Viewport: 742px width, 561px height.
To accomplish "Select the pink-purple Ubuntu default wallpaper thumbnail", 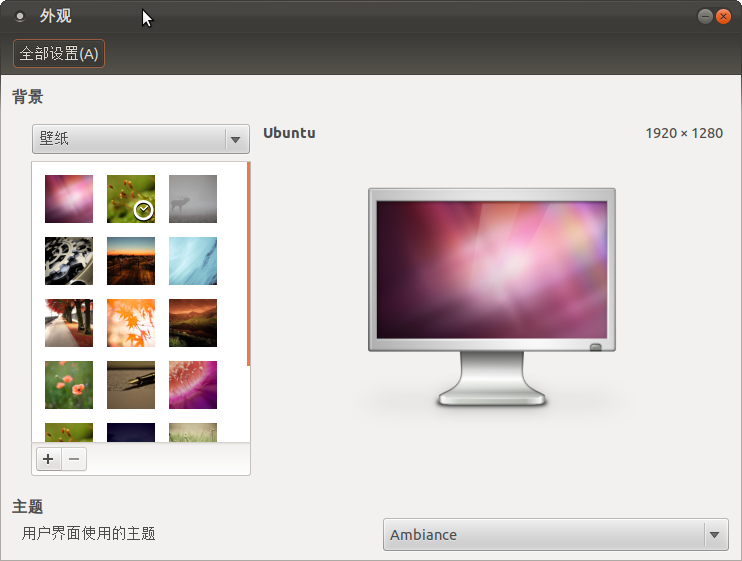I will click(69, 199).
